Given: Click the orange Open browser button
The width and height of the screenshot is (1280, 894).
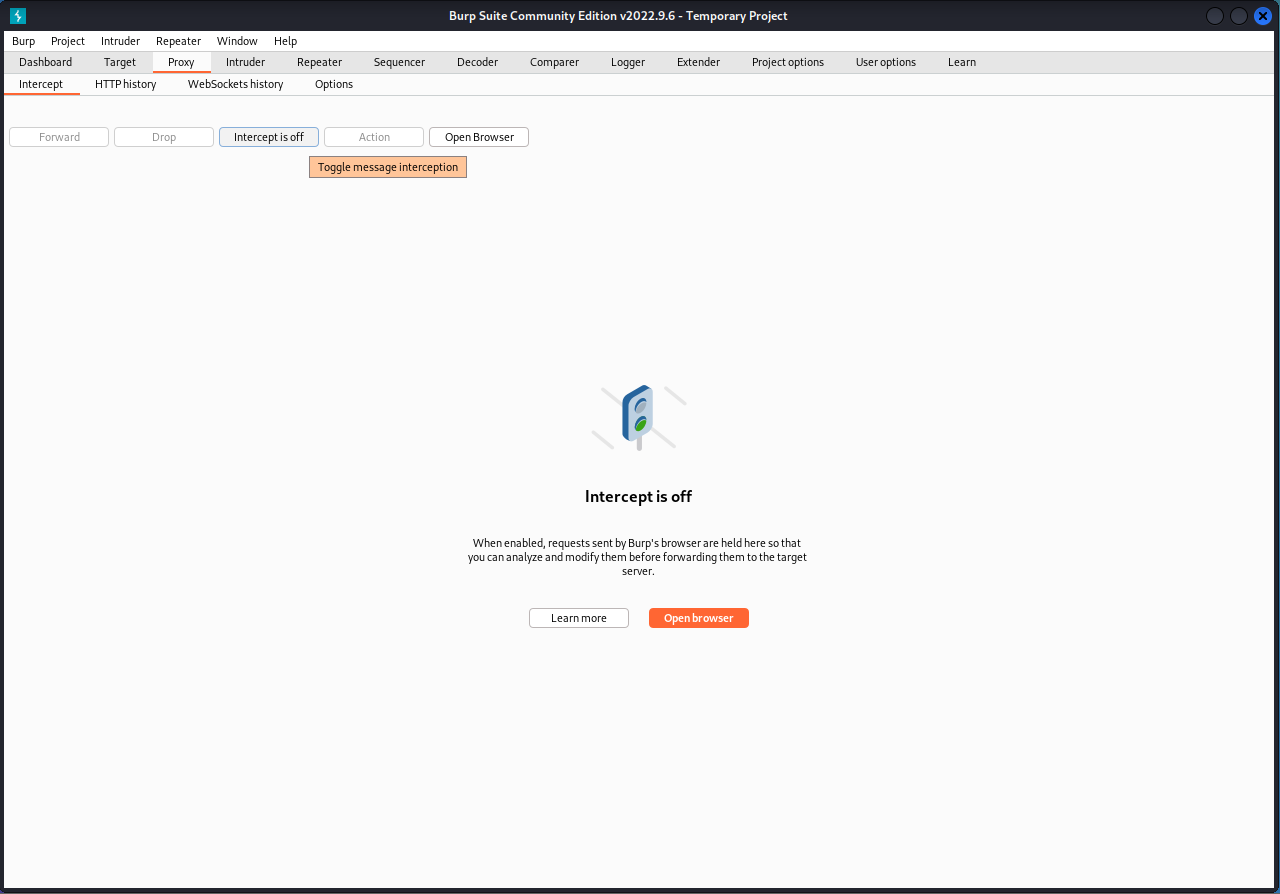Looking at the screenshot, I should pos(699,618).
